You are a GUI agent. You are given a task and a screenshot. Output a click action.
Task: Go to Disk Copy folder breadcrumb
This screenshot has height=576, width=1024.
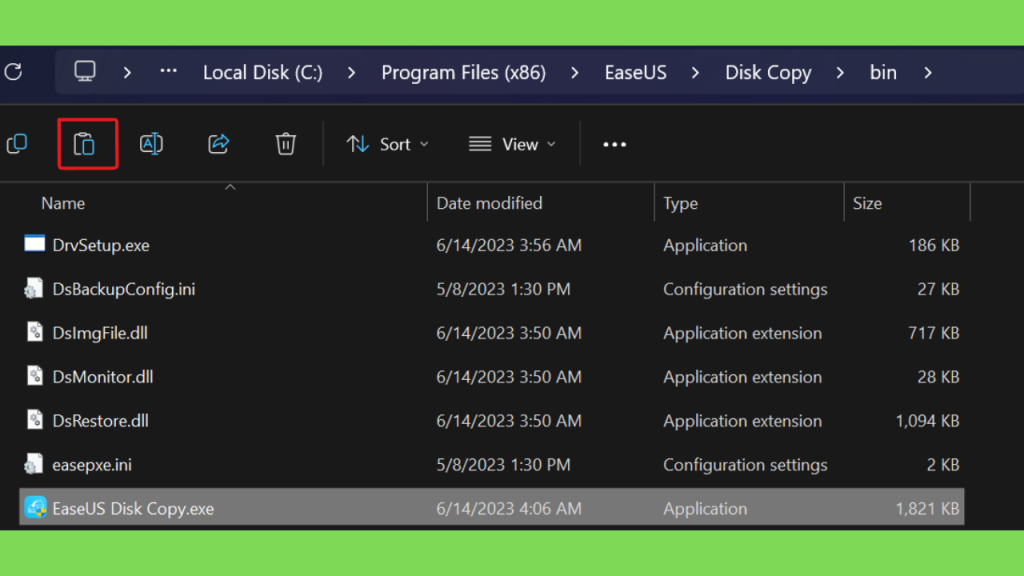pyautogui.click(x=768, y=72)
